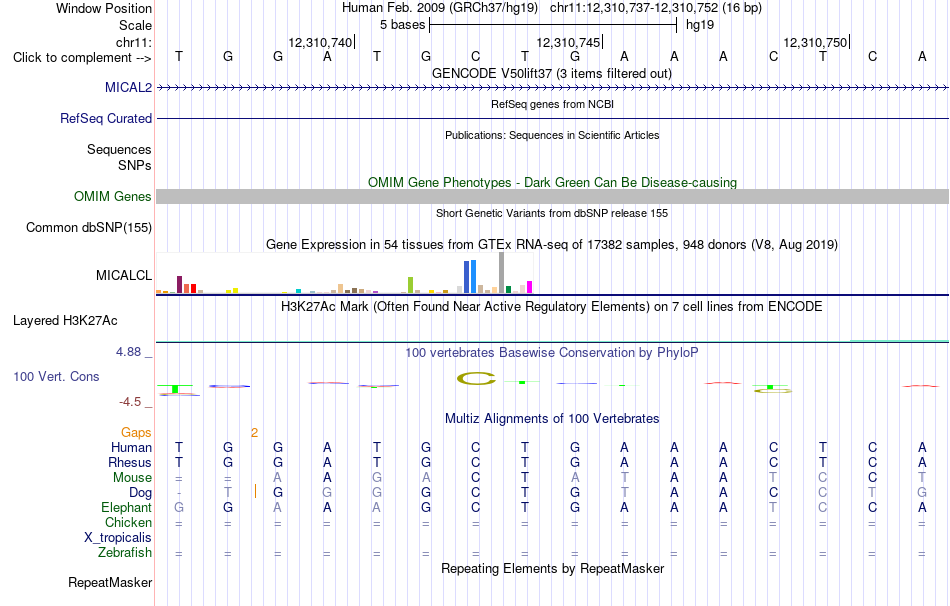Click the GENCODE V50lift37 track title
The width and height of the screenshot is (950, 606).
[x=552, y=73]
